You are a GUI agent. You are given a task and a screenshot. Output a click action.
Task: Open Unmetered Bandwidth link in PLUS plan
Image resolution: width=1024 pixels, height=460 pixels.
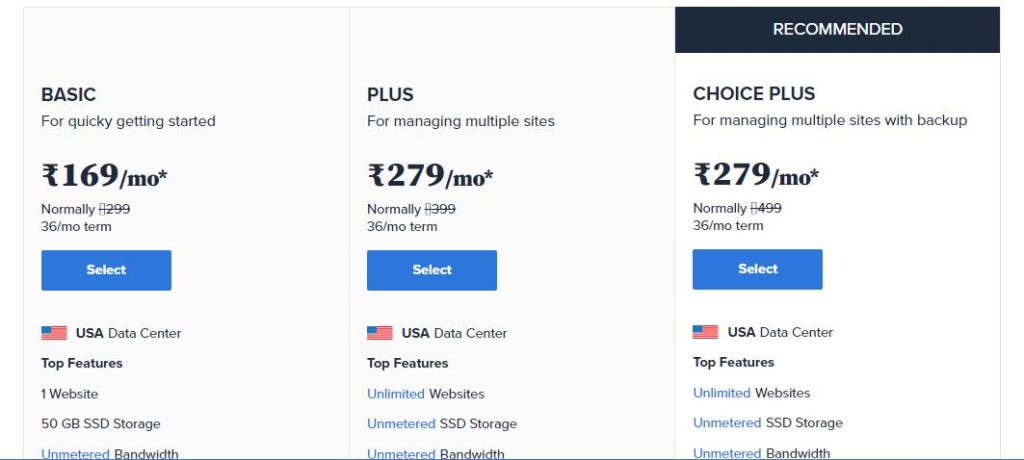click(x=401, y=453)
